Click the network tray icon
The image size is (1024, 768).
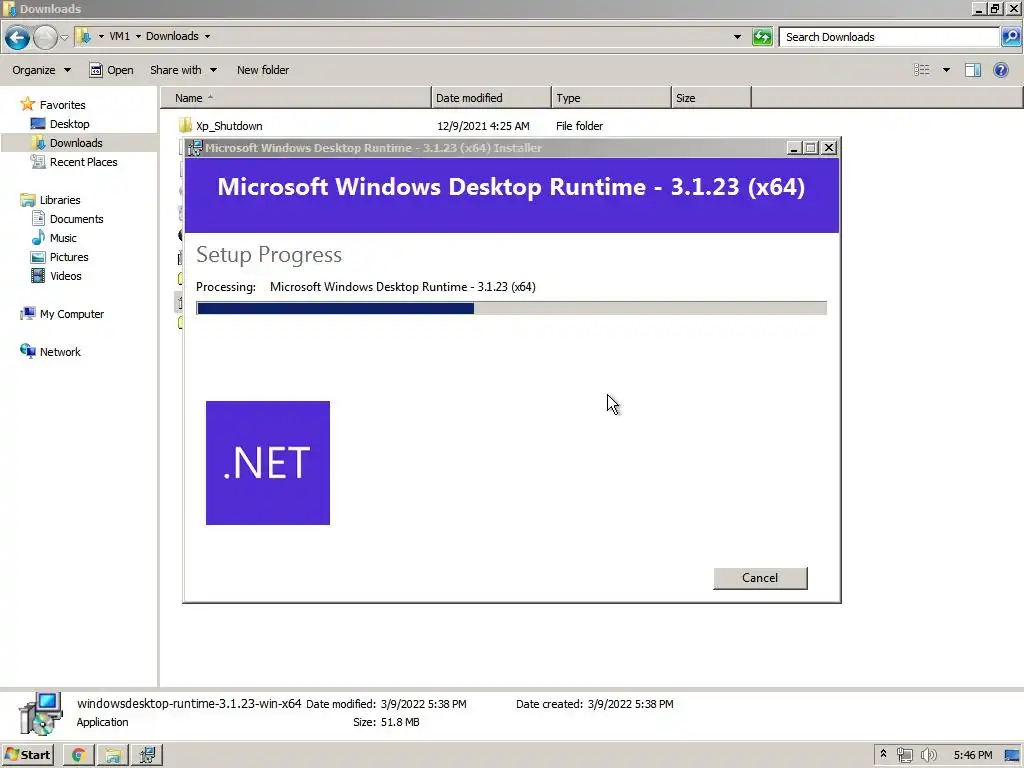[904, 756]
